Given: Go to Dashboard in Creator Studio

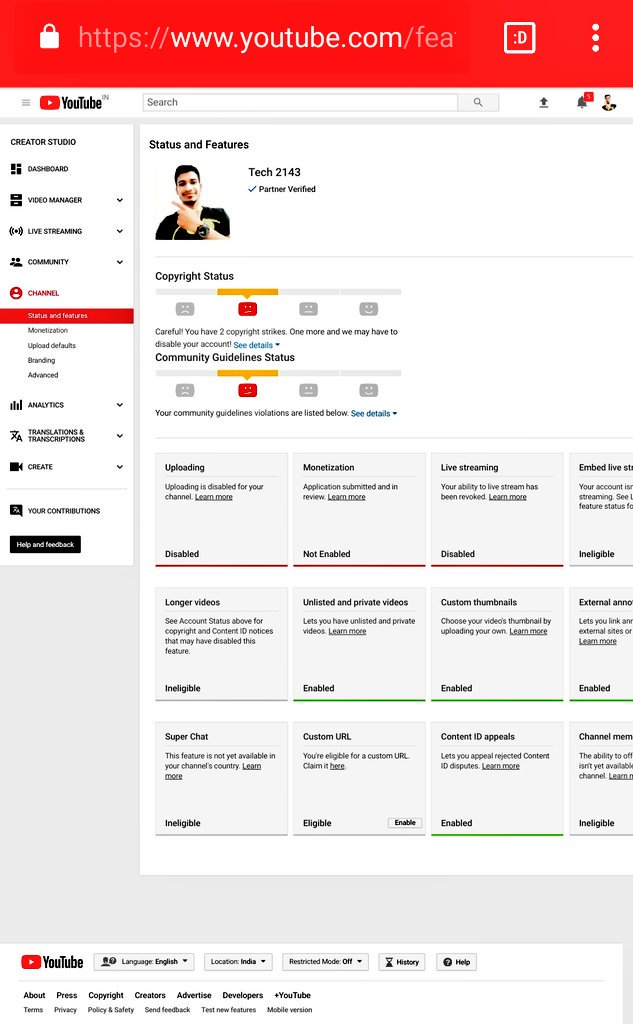Looking at the screenshot, I should 48,169.
